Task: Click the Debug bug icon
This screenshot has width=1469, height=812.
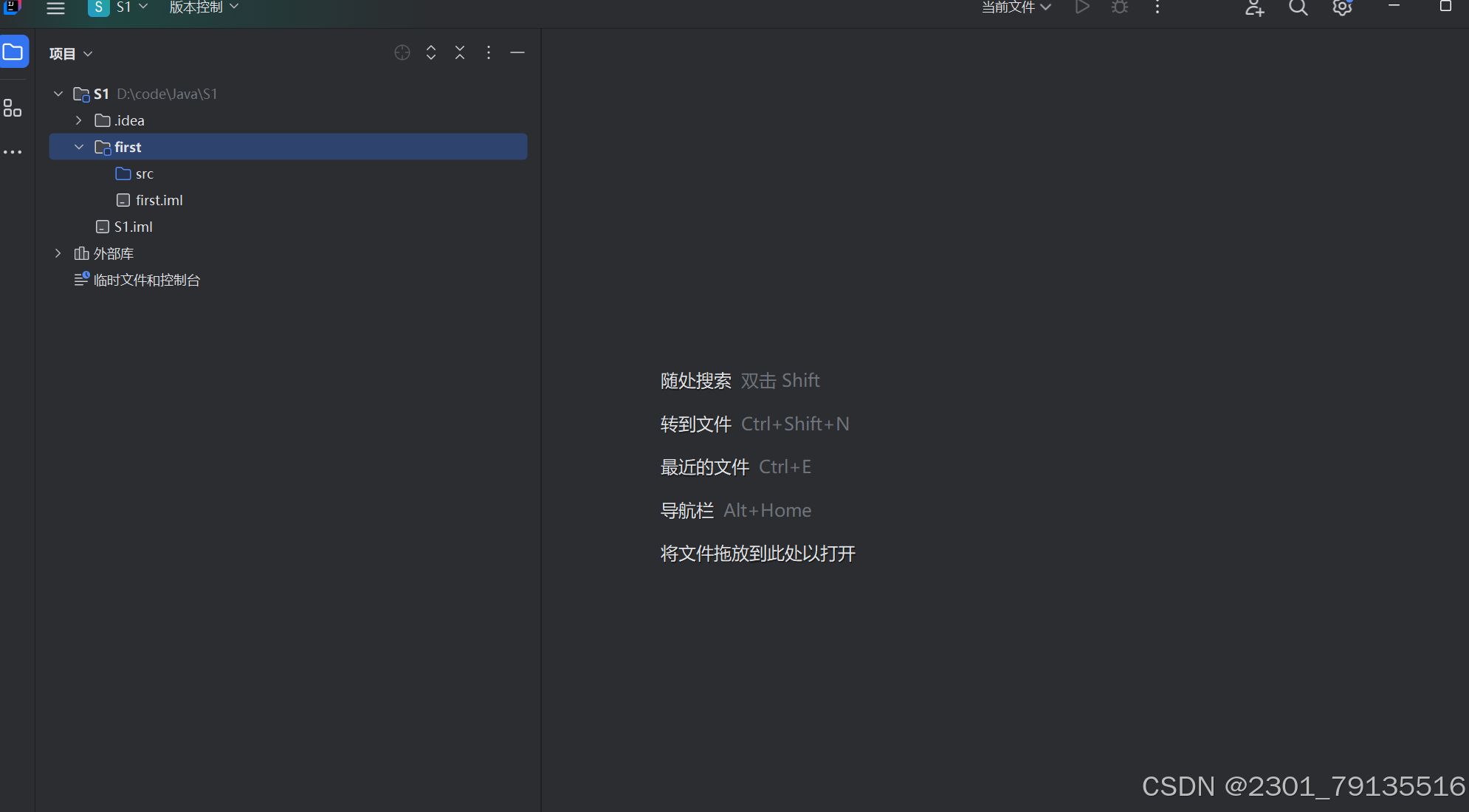Action: [x=1120, y=7]
